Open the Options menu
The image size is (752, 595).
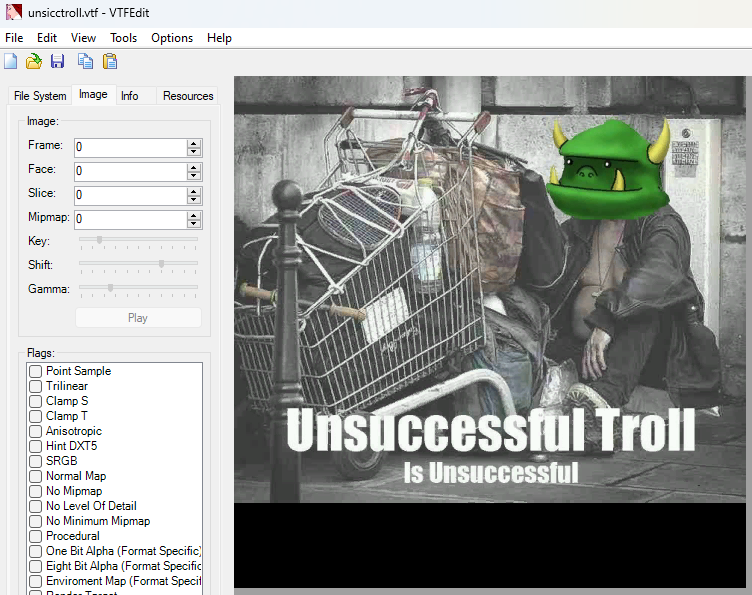click(x=172, y=38)
